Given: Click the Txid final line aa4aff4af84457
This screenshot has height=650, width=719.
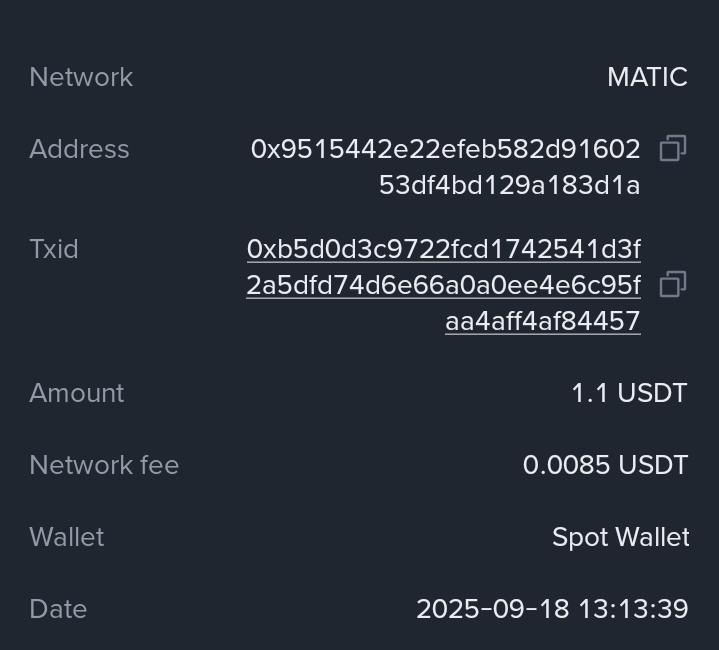Looking at the screenshot, I should [542, 321].
